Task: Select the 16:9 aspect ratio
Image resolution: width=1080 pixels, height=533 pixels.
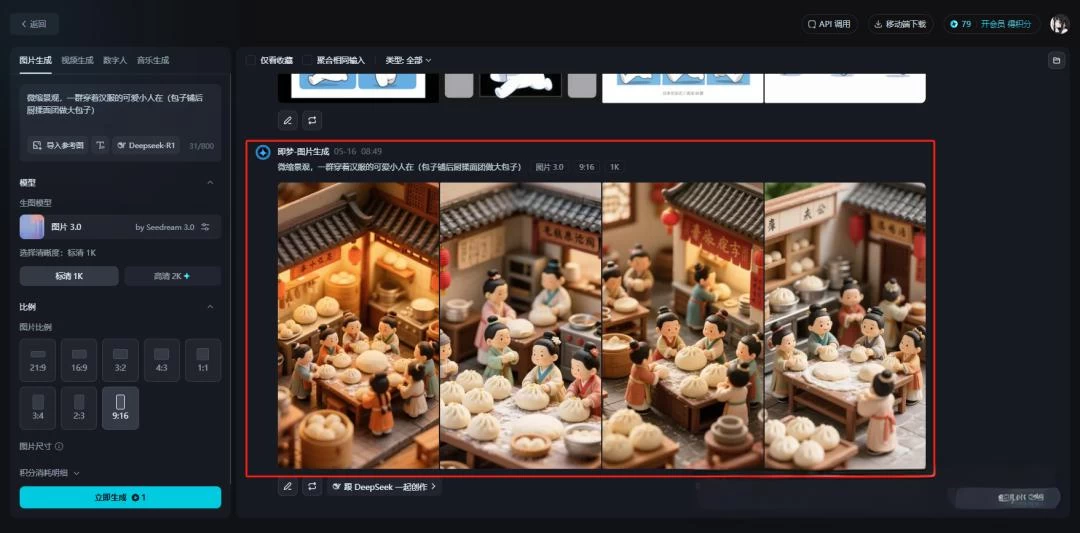Action: 79,360
